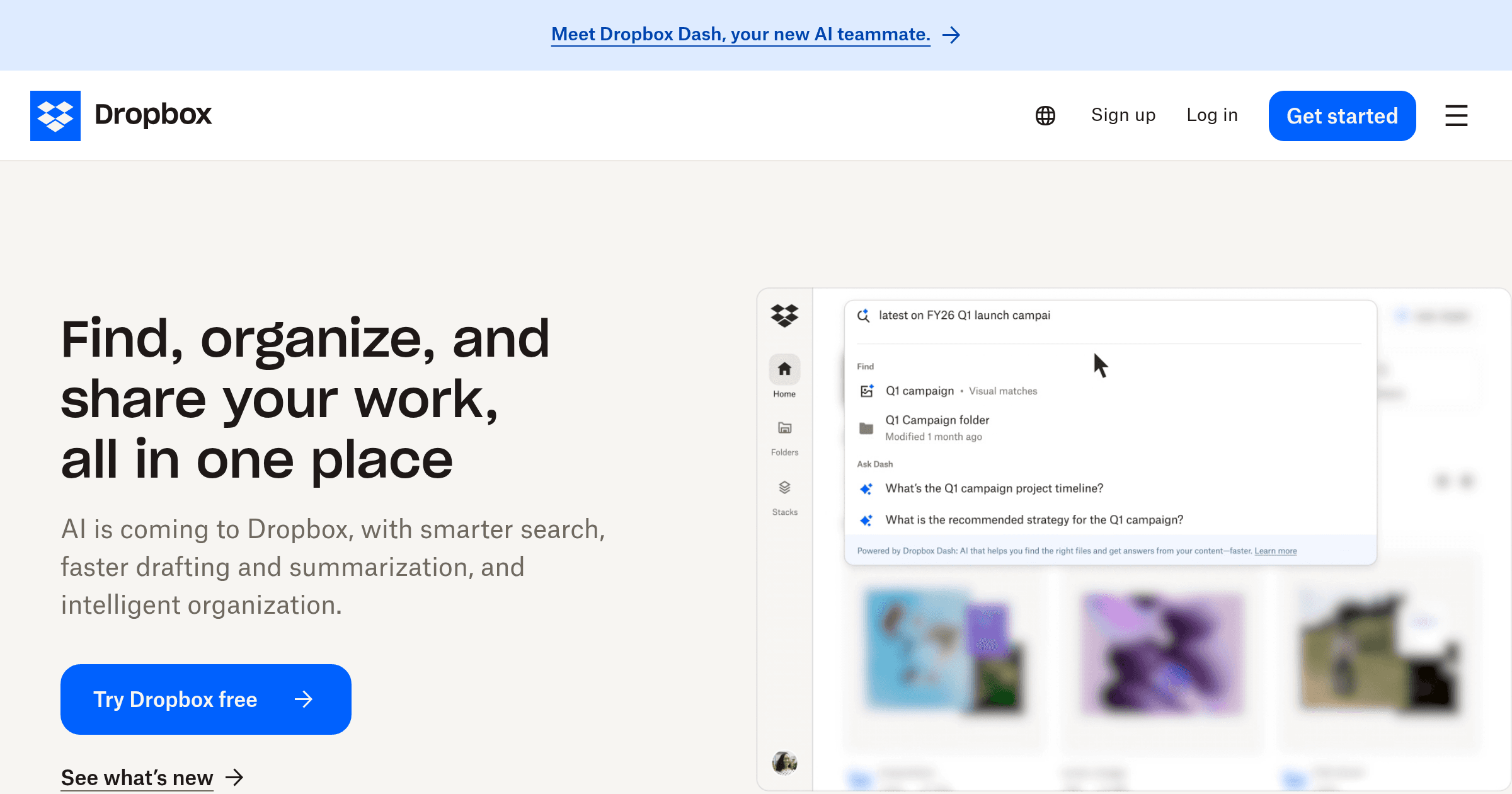Click the Learn more link in Dash footer
Viewport: 1512px width, 794px height.
1275,551
